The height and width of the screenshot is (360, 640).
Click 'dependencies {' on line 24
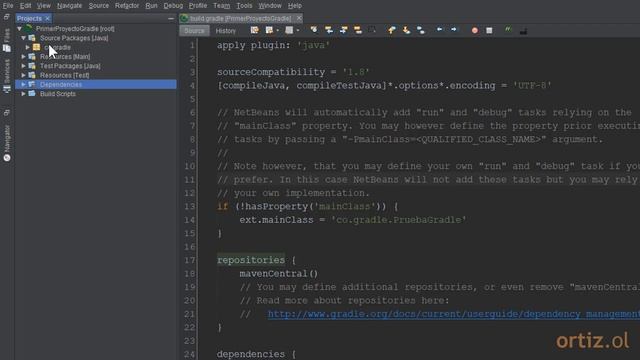[256, 354]
